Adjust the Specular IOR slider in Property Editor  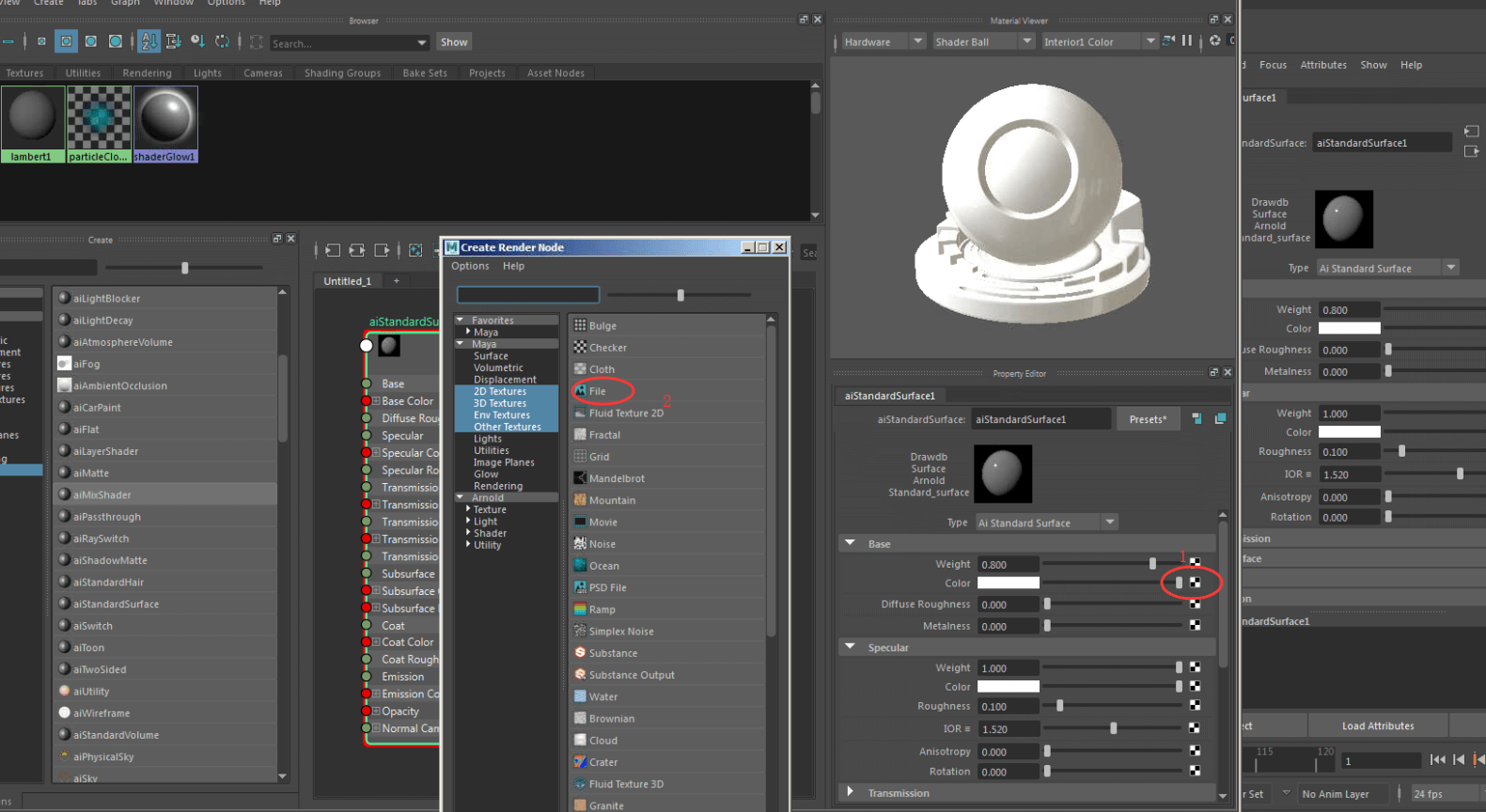[x=1113, y=728]
